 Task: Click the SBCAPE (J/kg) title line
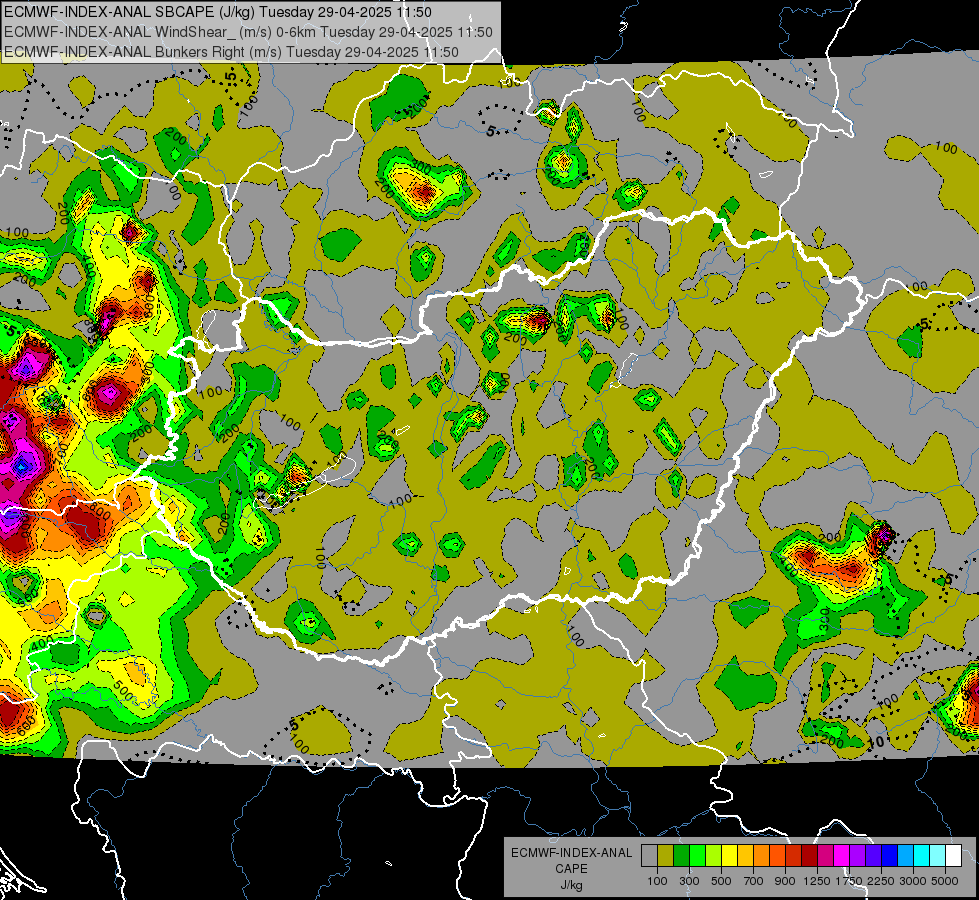click(x=217, y=12)
